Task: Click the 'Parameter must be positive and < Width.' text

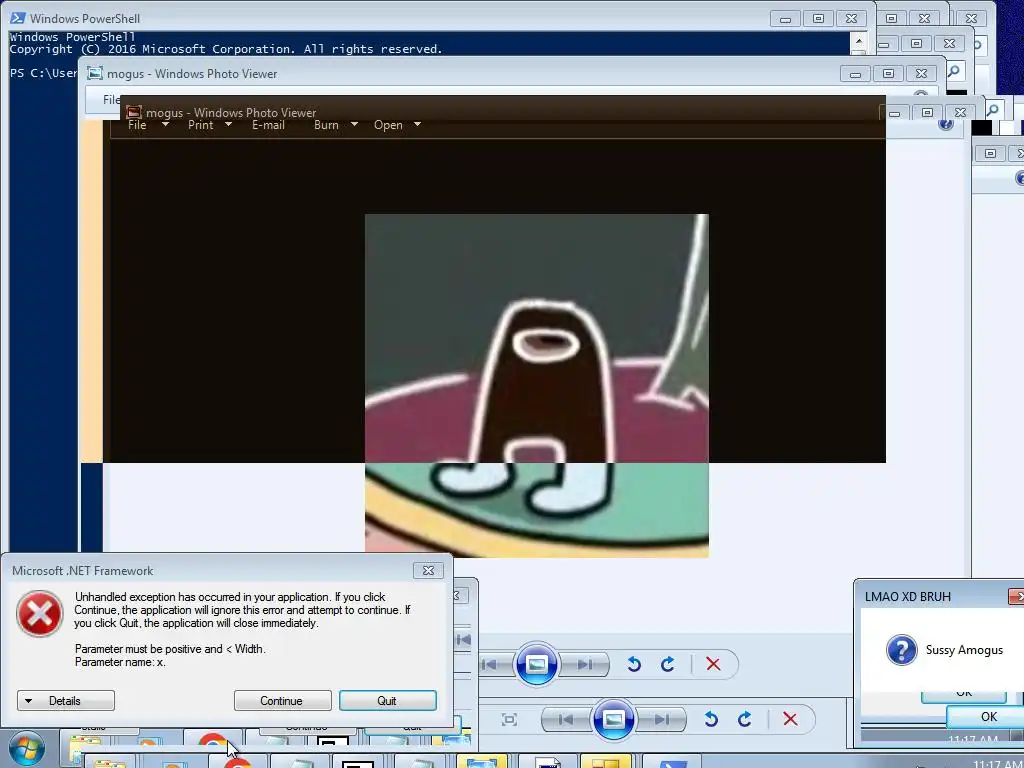Action: (x=170, y=649)
